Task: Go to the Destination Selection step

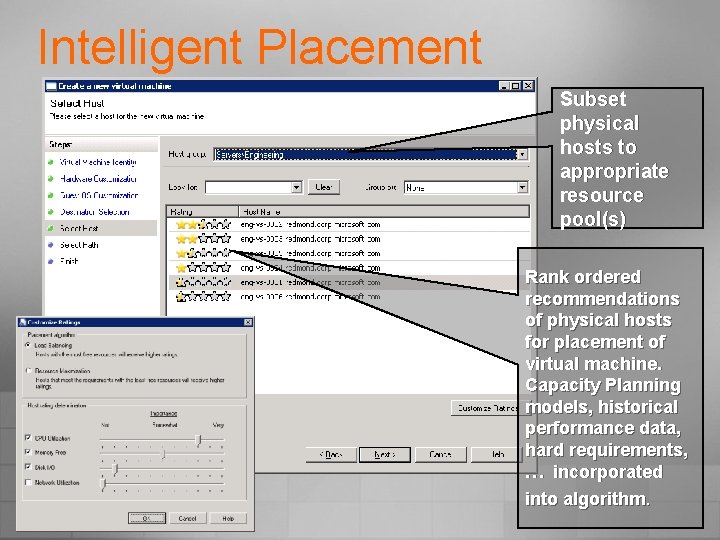Action: click(x=95, y=212)
